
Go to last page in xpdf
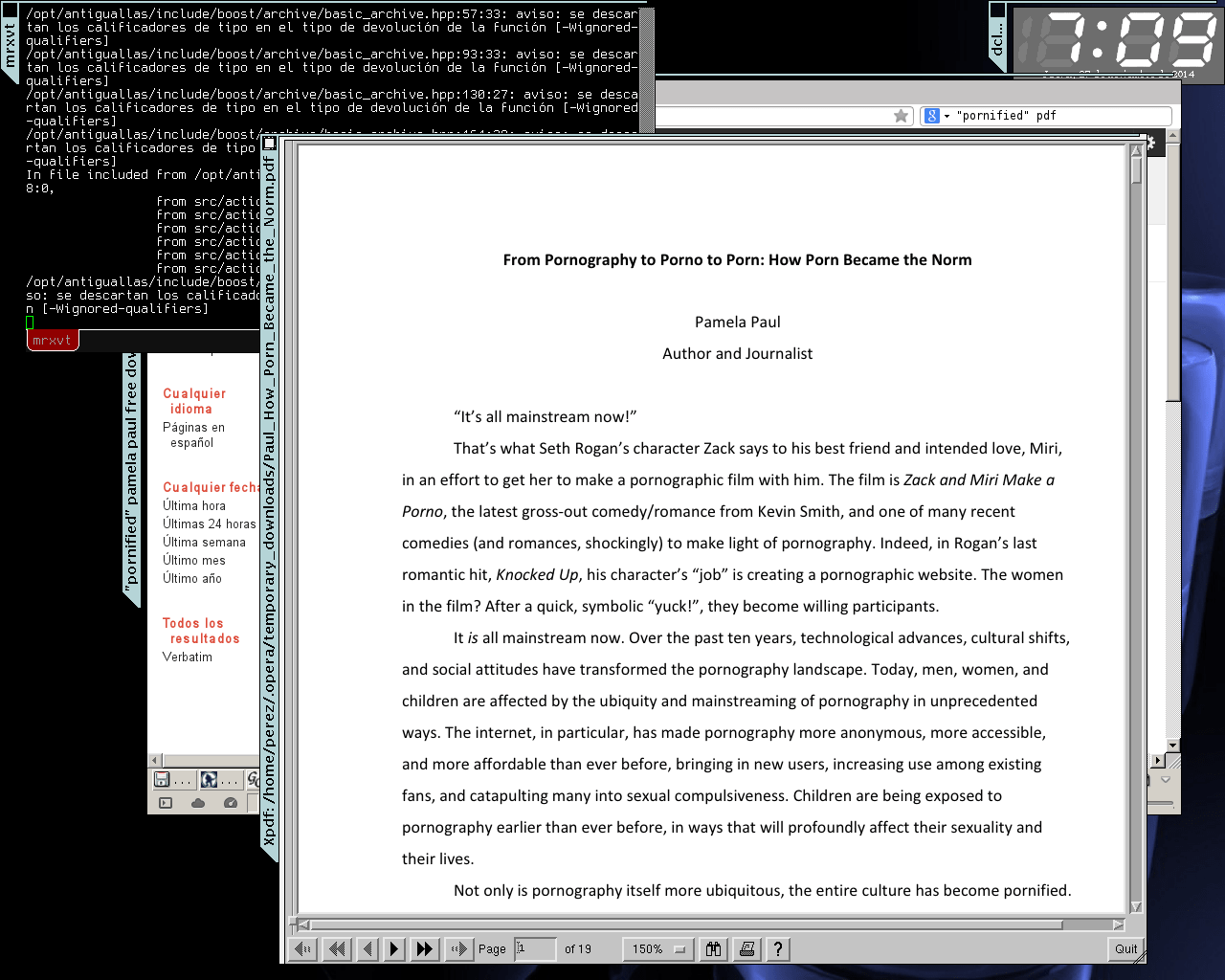tap(458, 949)
